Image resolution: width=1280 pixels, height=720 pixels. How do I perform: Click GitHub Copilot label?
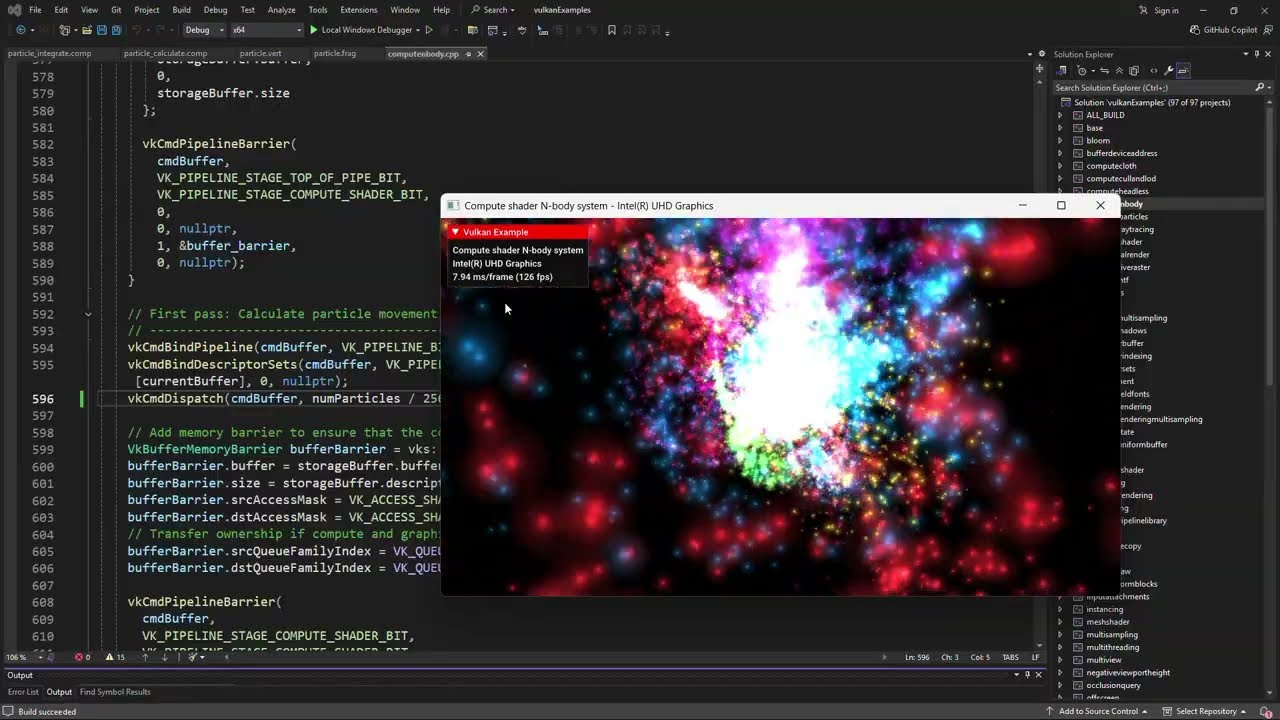[1230, 30]
